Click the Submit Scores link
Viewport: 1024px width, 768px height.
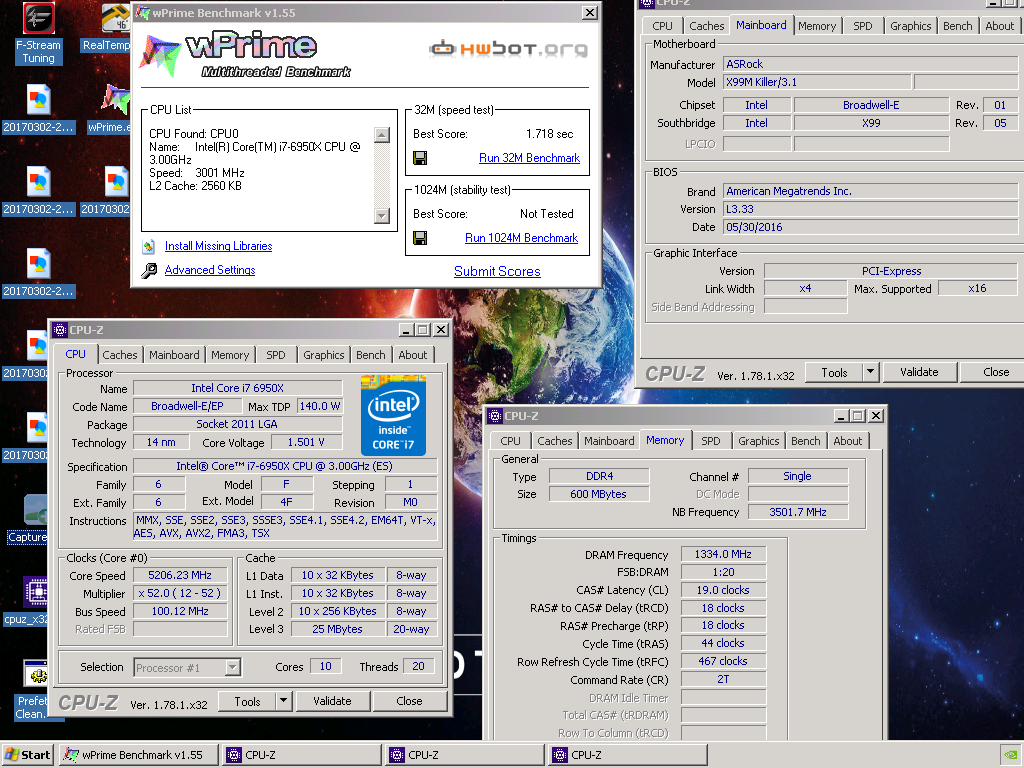coord(498,272)
